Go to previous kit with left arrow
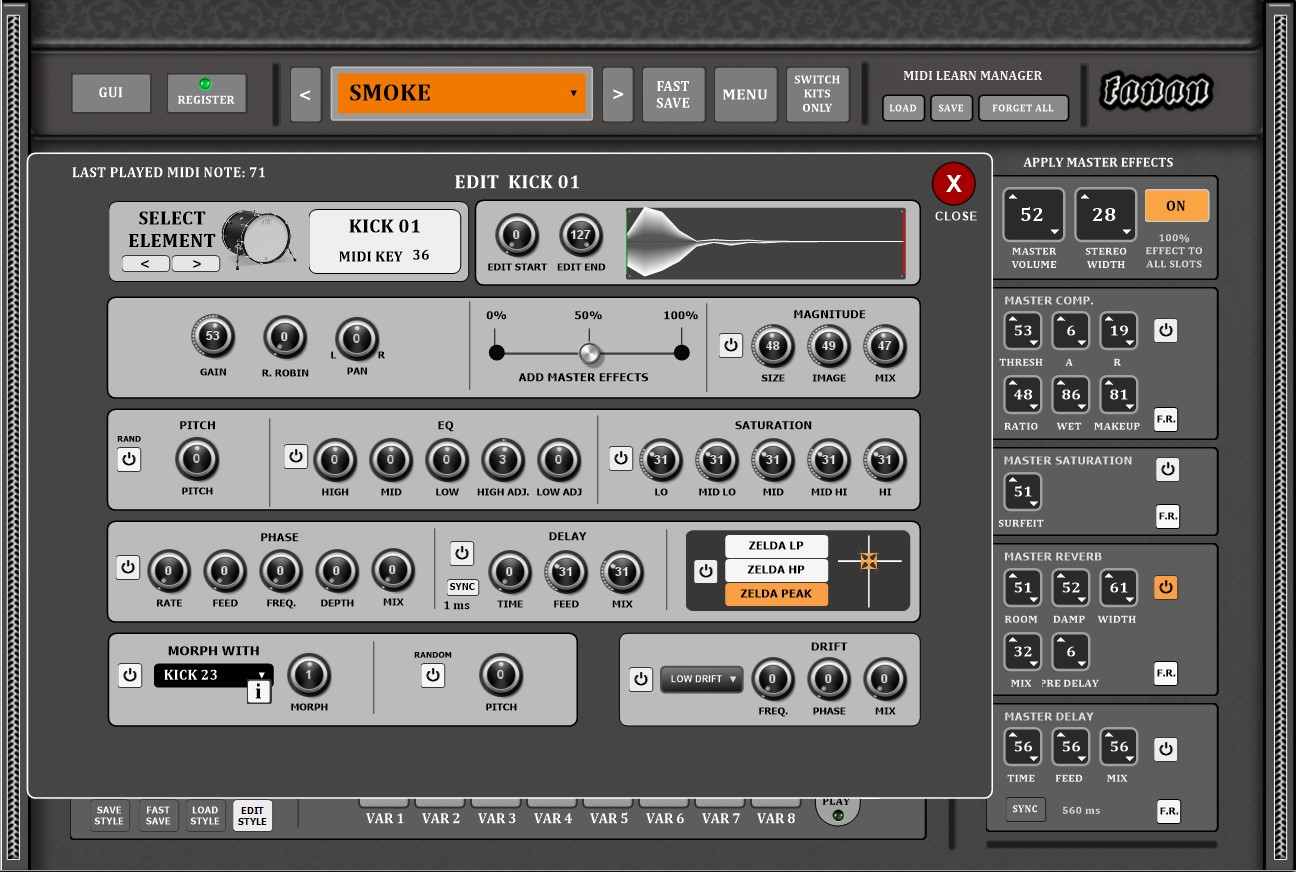 coord(305,95)
